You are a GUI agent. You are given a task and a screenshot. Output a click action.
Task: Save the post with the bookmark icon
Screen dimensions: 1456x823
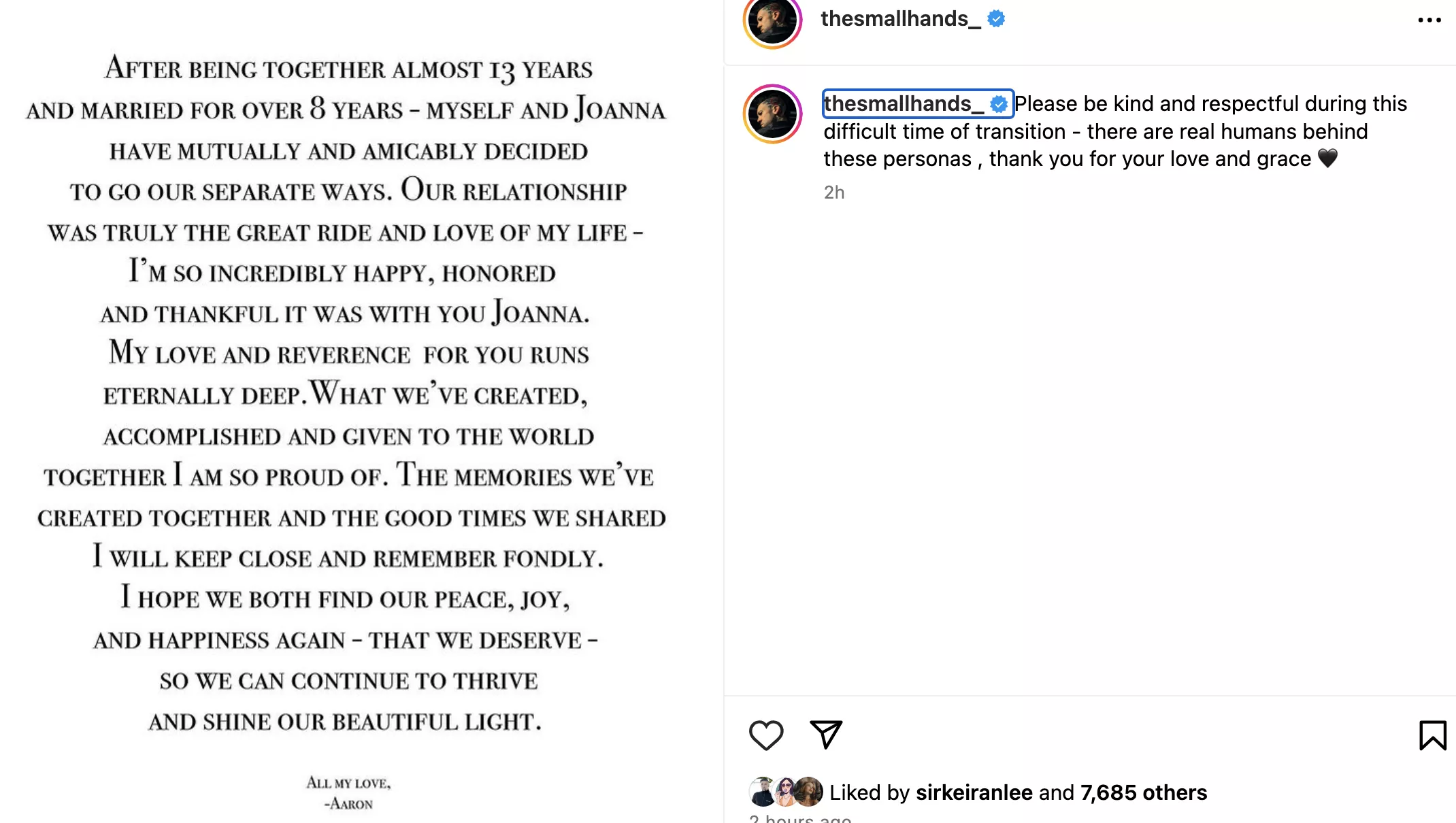tap(1432, 735)
